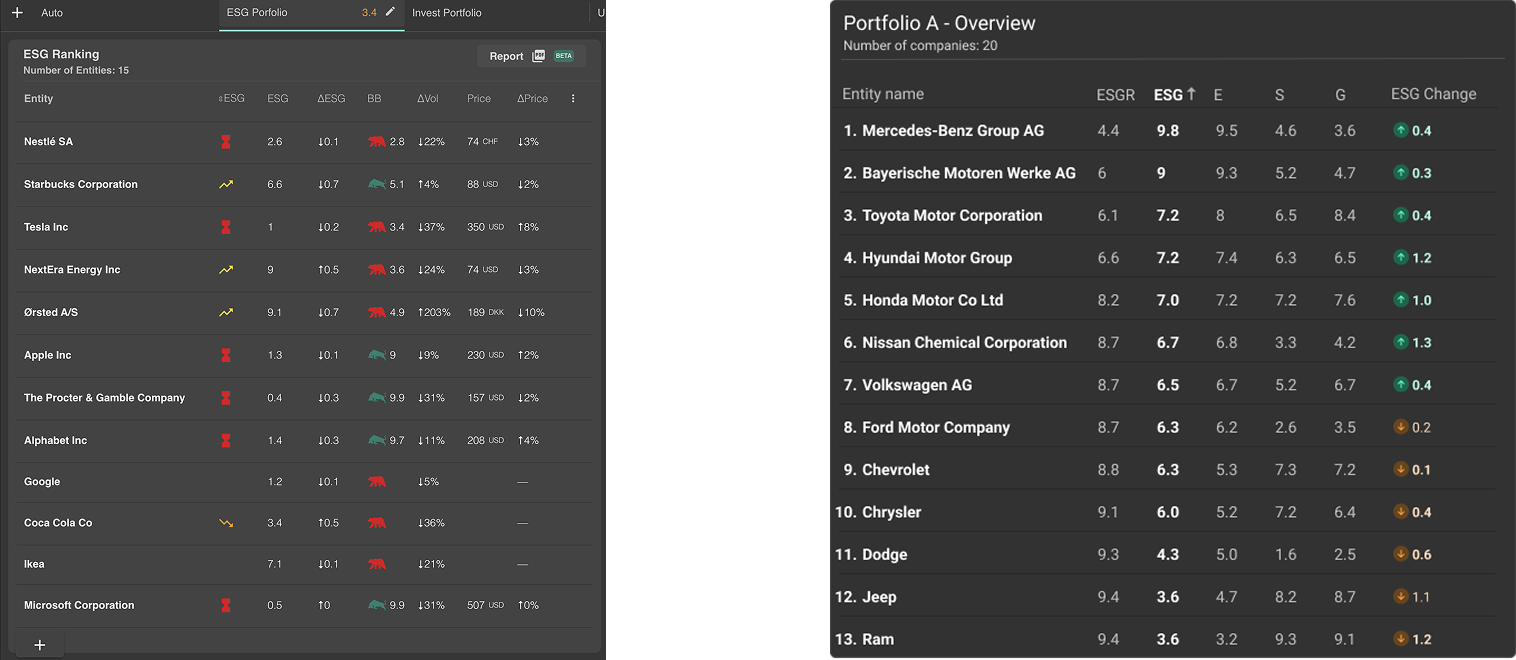
Task: Click Microsoft Corporation price 507 USD
Action: tap(485, 605)
